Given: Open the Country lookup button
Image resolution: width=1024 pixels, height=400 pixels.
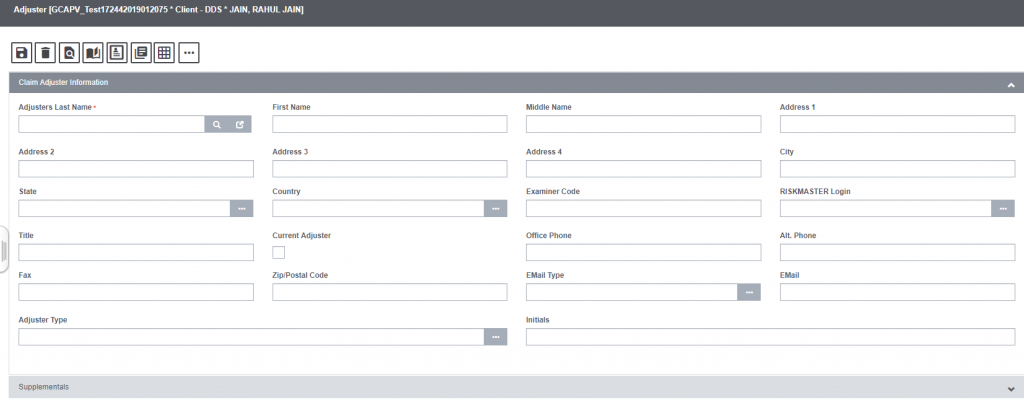Looking at the screenshot, I should coord(495,208).
